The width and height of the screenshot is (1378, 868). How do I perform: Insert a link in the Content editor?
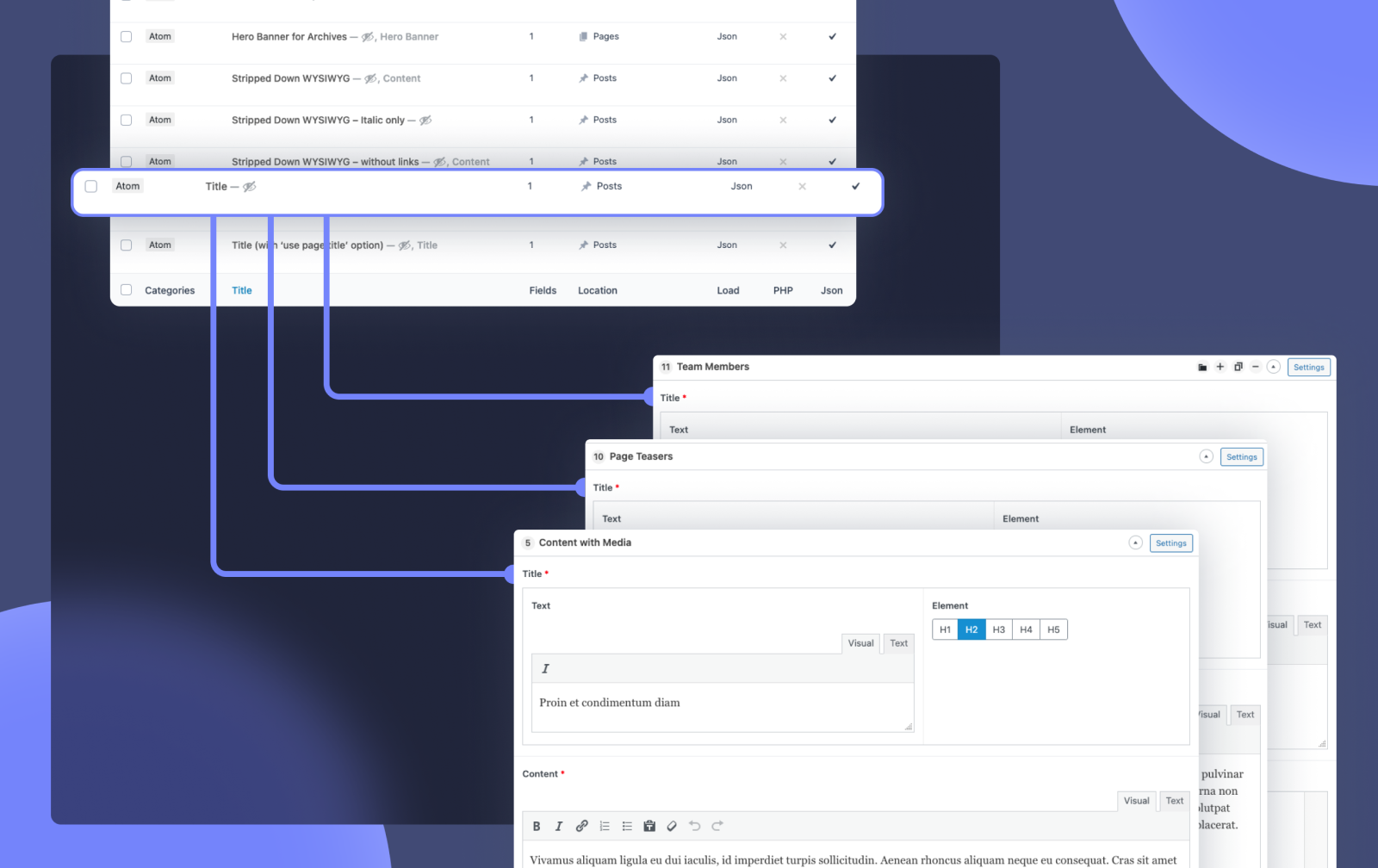581,826
